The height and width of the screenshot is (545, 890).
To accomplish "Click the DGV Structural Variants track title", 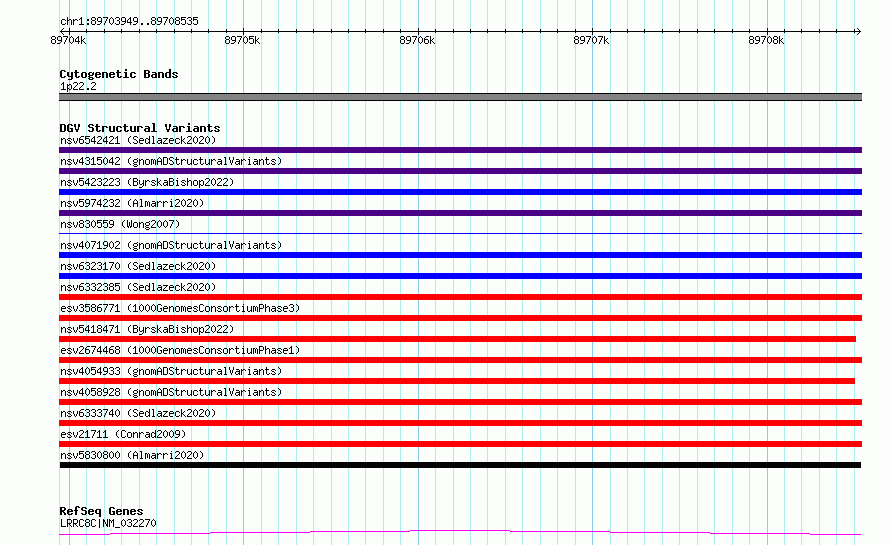I will [140, 128].
